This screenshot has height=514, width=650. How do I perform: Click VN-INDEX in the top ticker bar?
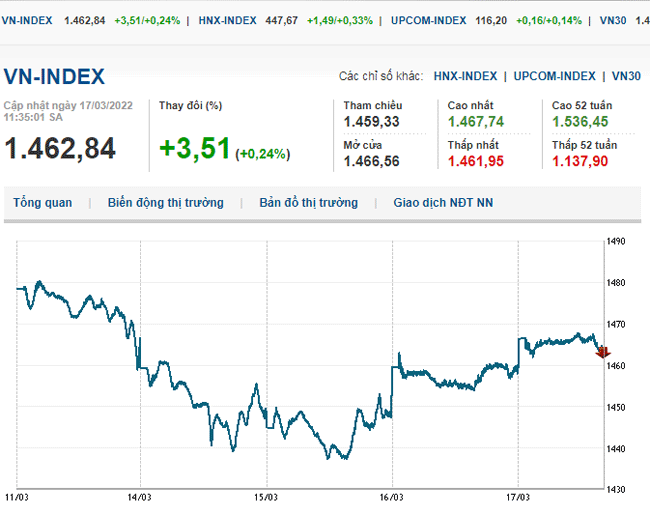pos(30,20)
